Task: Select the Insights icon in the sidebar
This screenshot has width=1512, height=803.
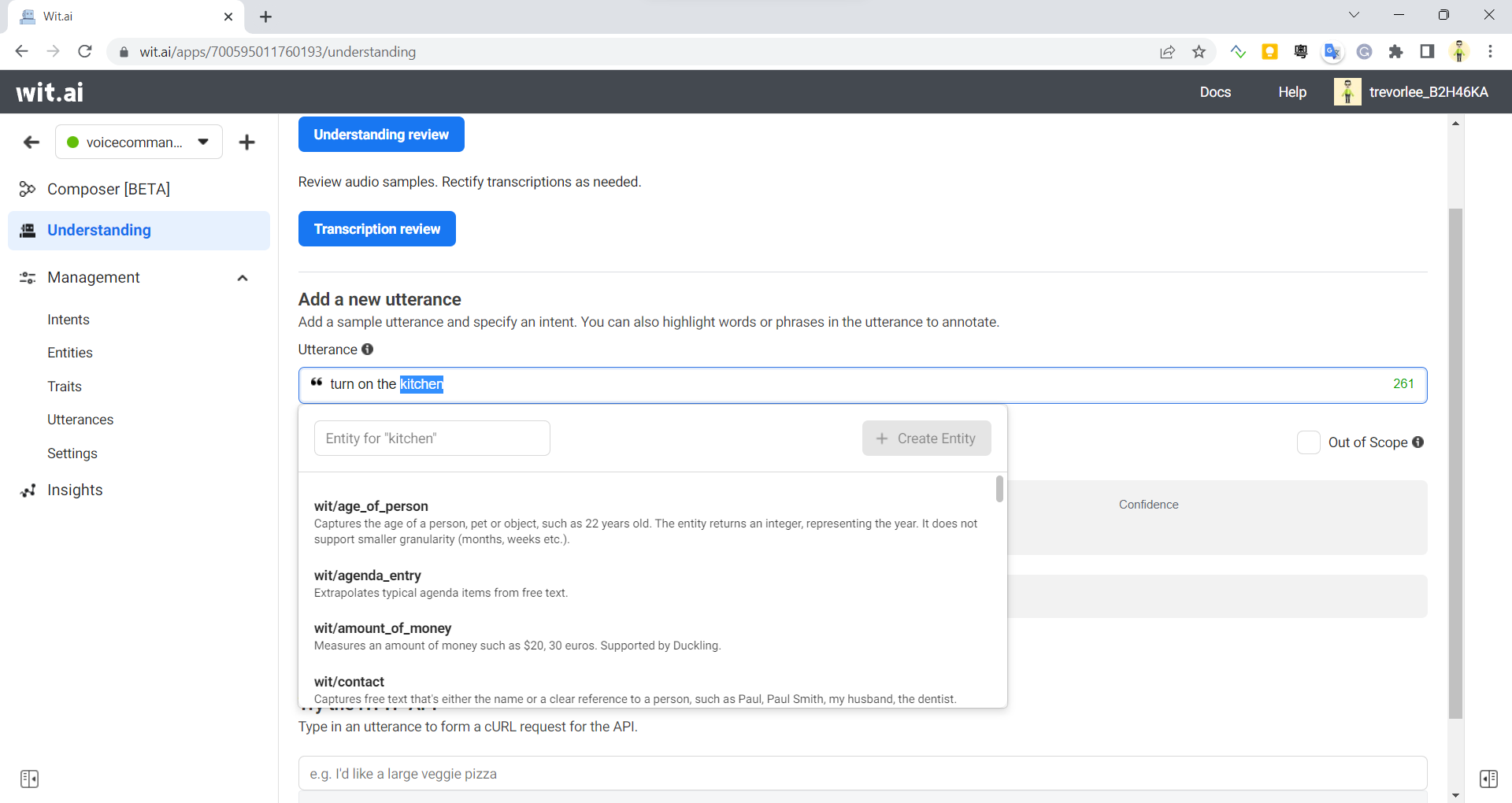Action: click(x=28, y=490)
